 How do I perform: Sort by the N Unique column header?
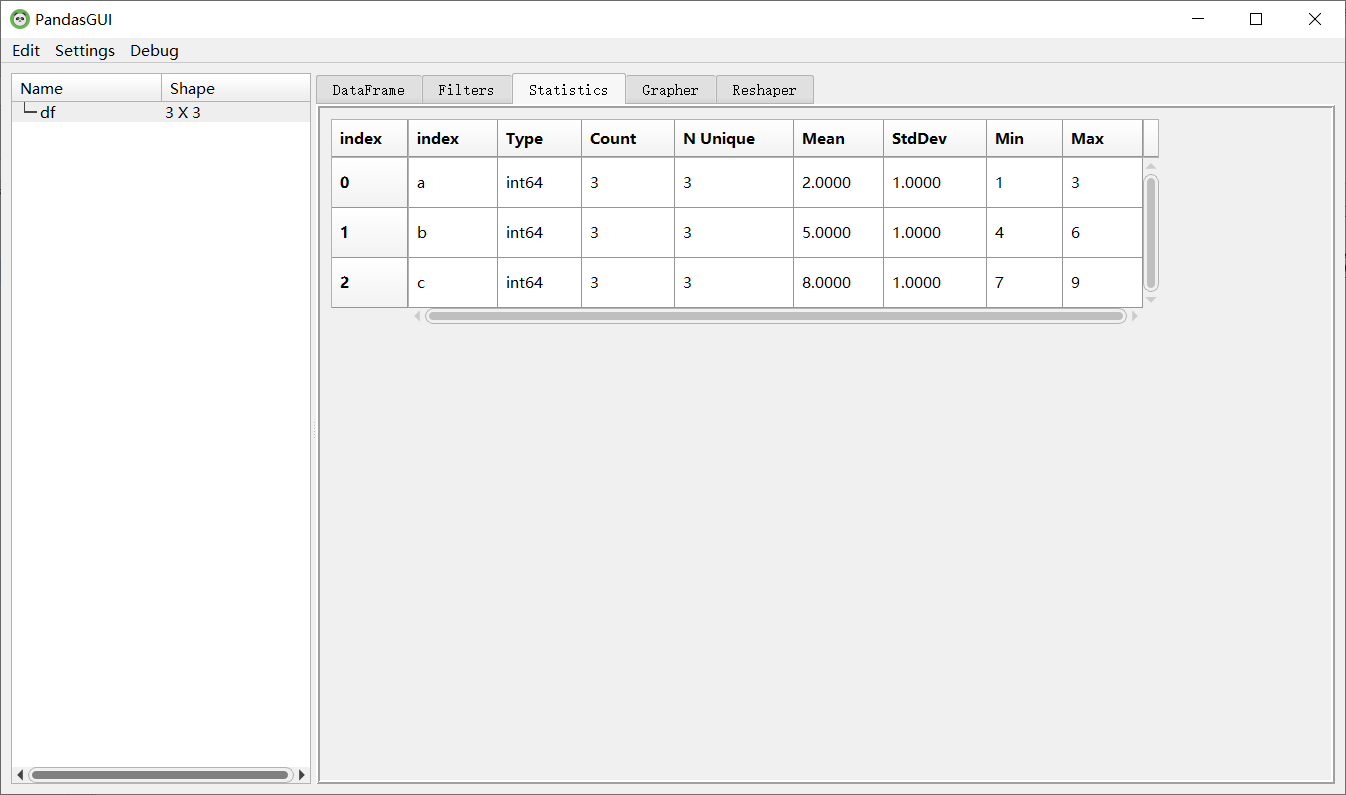pyautogui.click(x=734, y=139)
